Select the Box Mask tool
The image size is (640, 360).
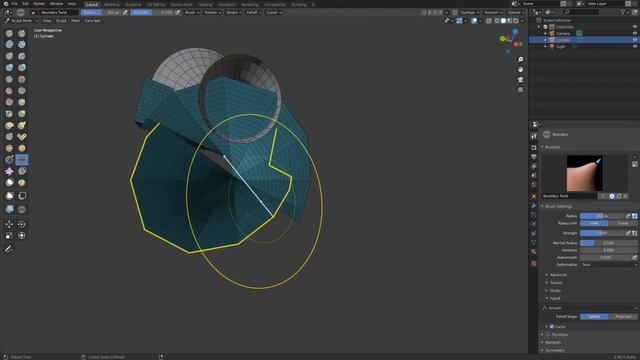coord(9,196)
